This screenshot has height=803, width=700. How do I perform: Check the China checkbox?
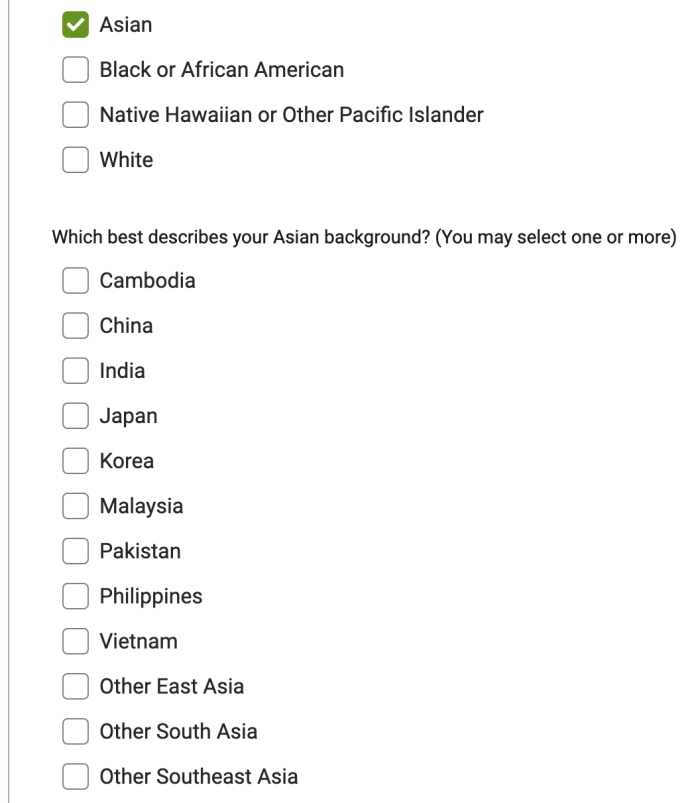[x=75, y=325]
